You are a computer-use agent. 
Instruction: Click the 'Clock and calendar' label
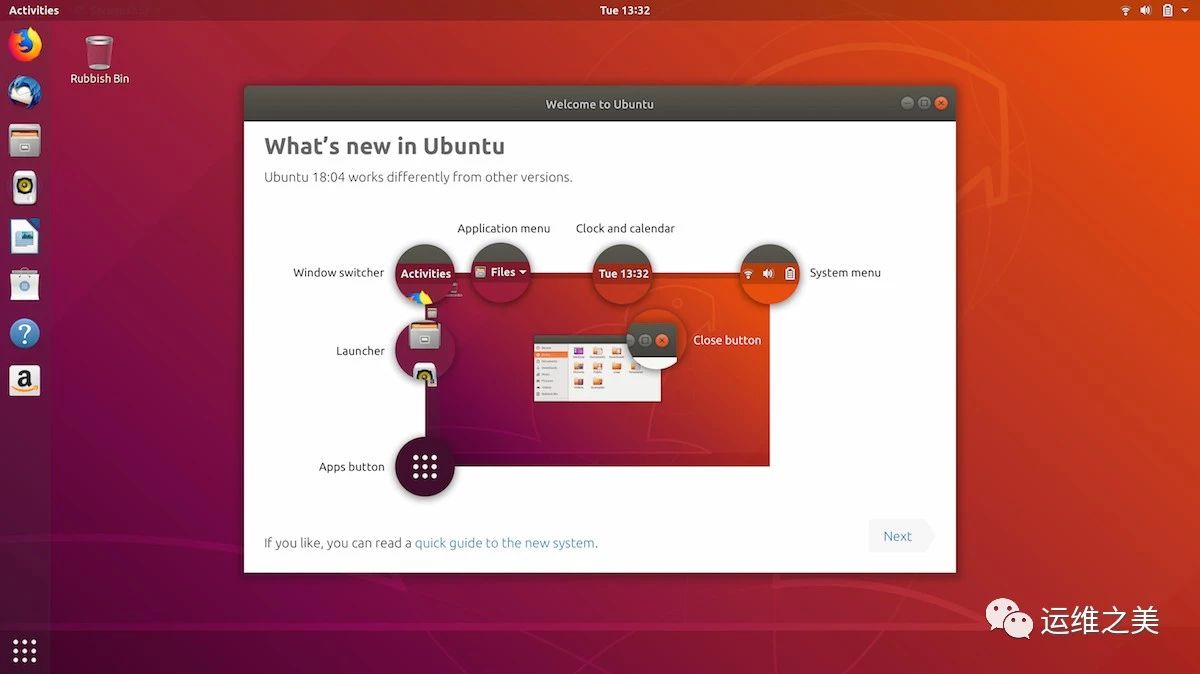coord(625,228)
